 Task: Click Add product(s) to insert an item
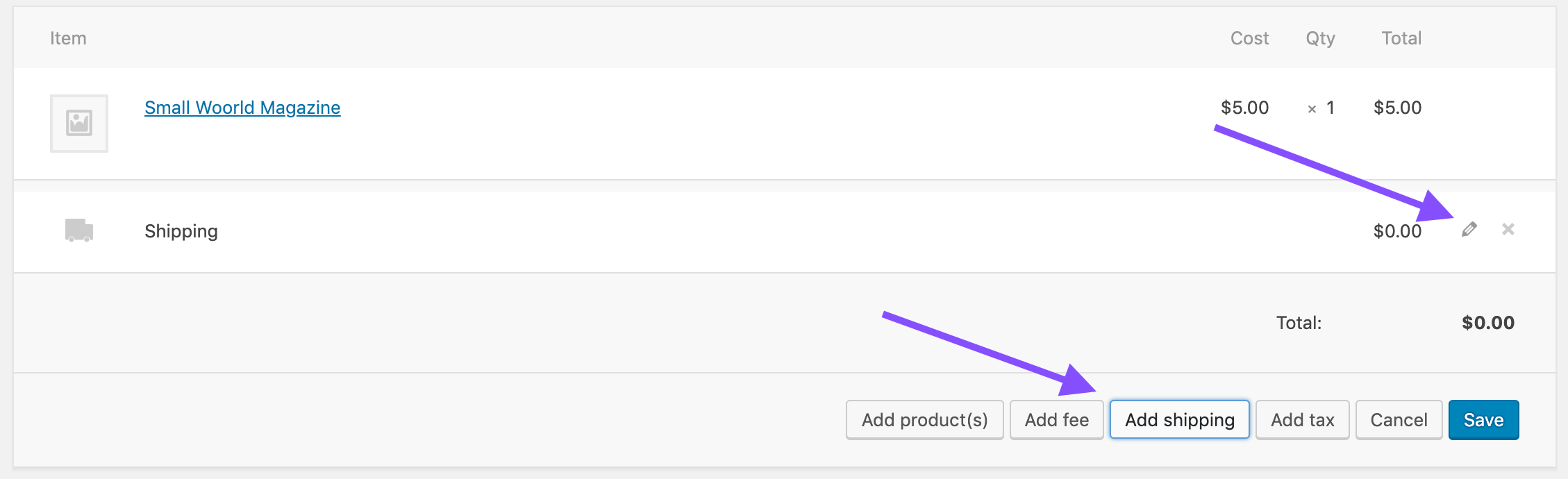coord(924,419)
